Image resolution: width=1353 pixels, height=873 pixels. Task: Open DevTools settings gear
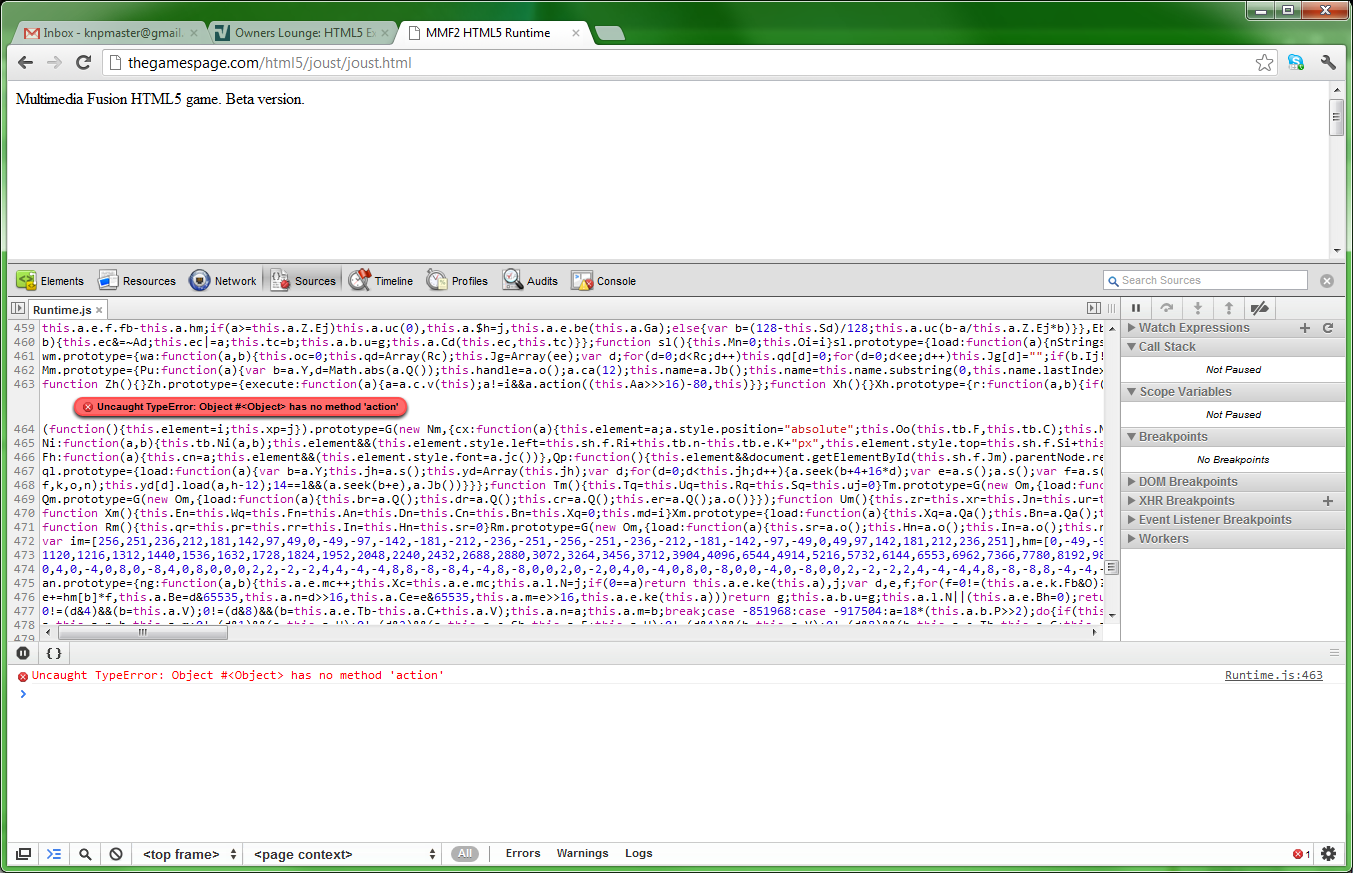[x=1328, y=854]
